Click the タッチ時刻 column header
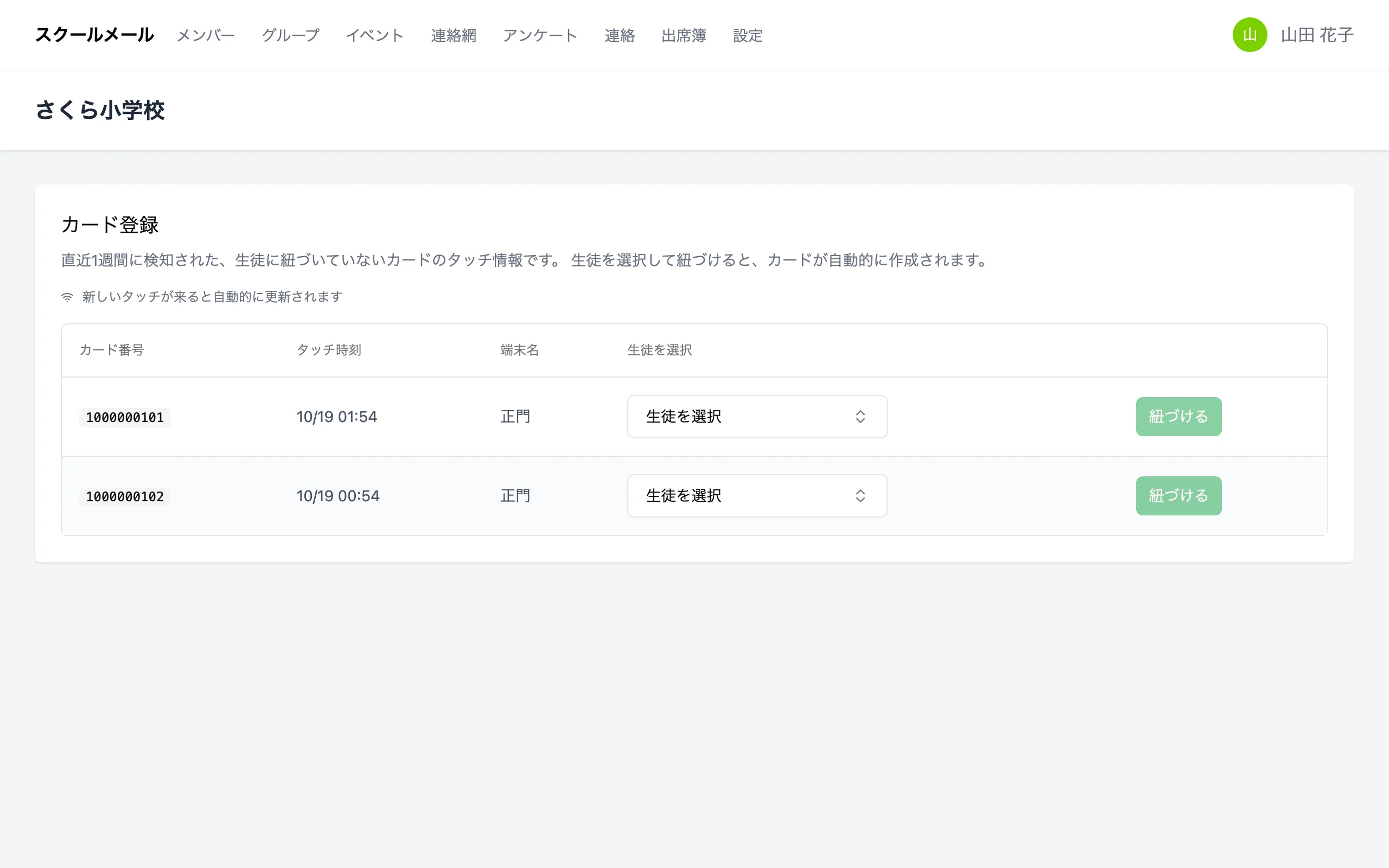 (x=329, y=350)
